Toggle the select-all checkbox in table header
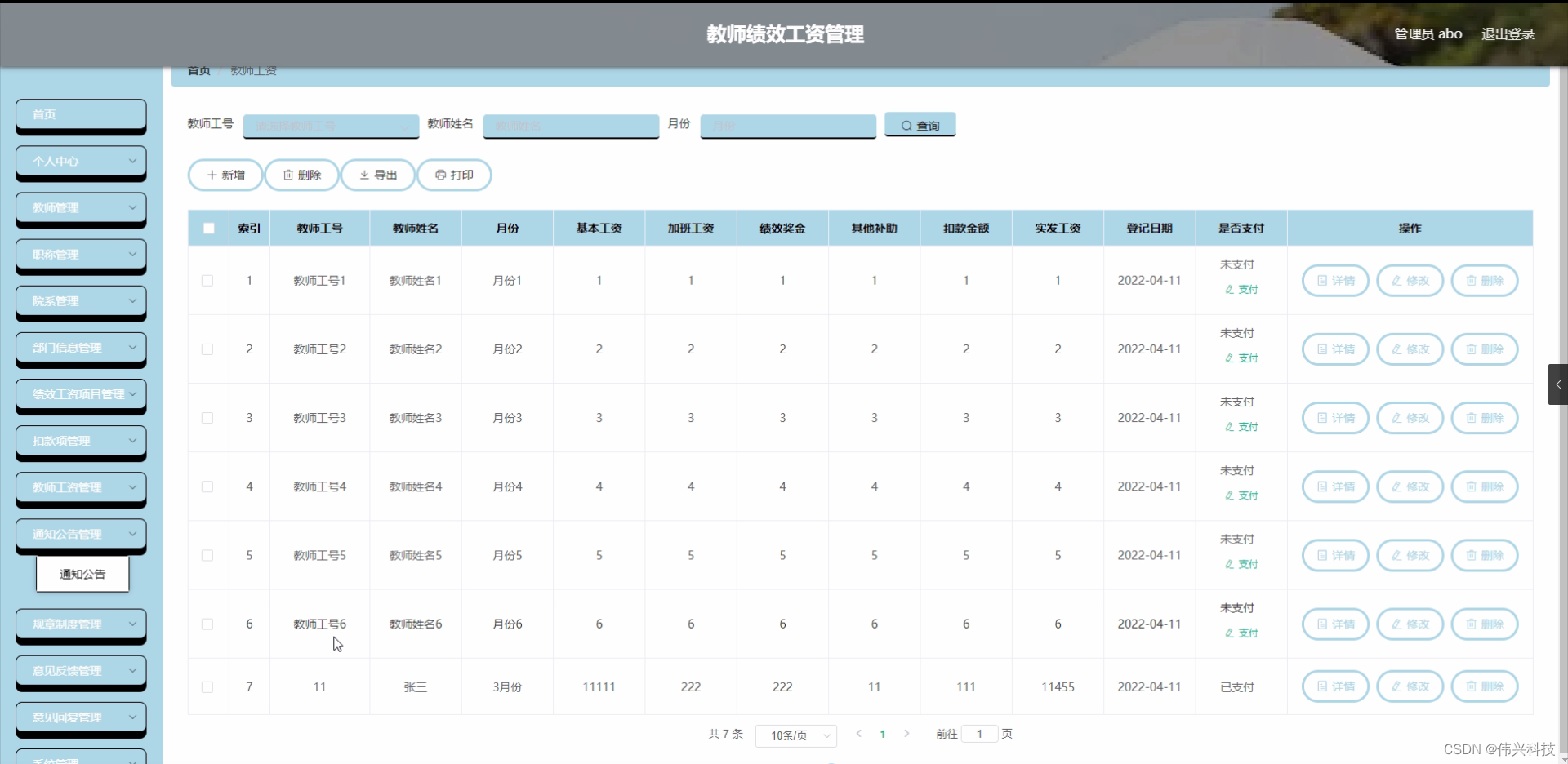 pos(208,229)
